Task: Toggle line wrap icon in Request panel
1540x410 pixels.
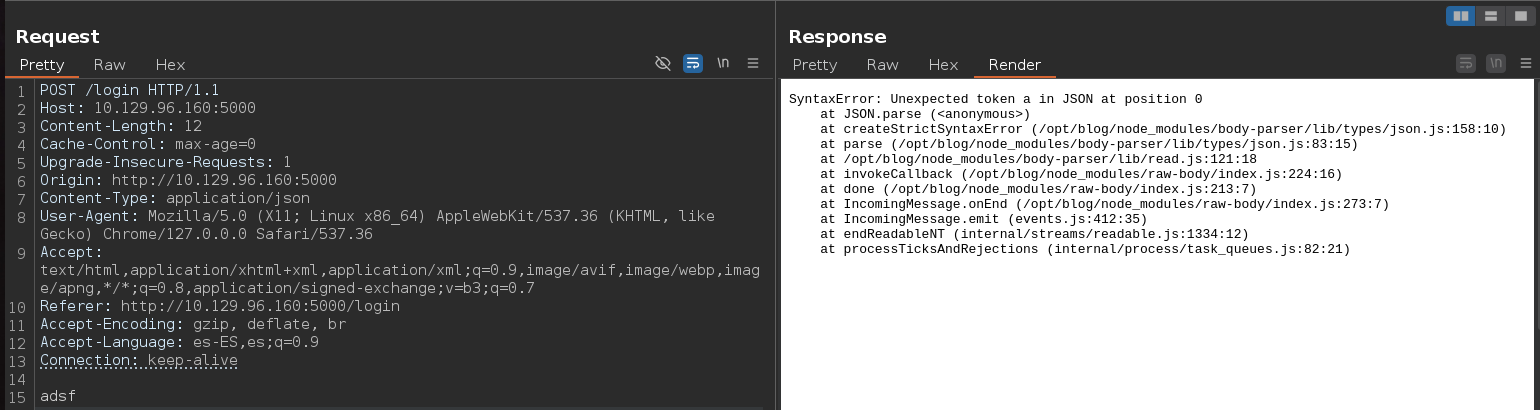Action: 693,63
